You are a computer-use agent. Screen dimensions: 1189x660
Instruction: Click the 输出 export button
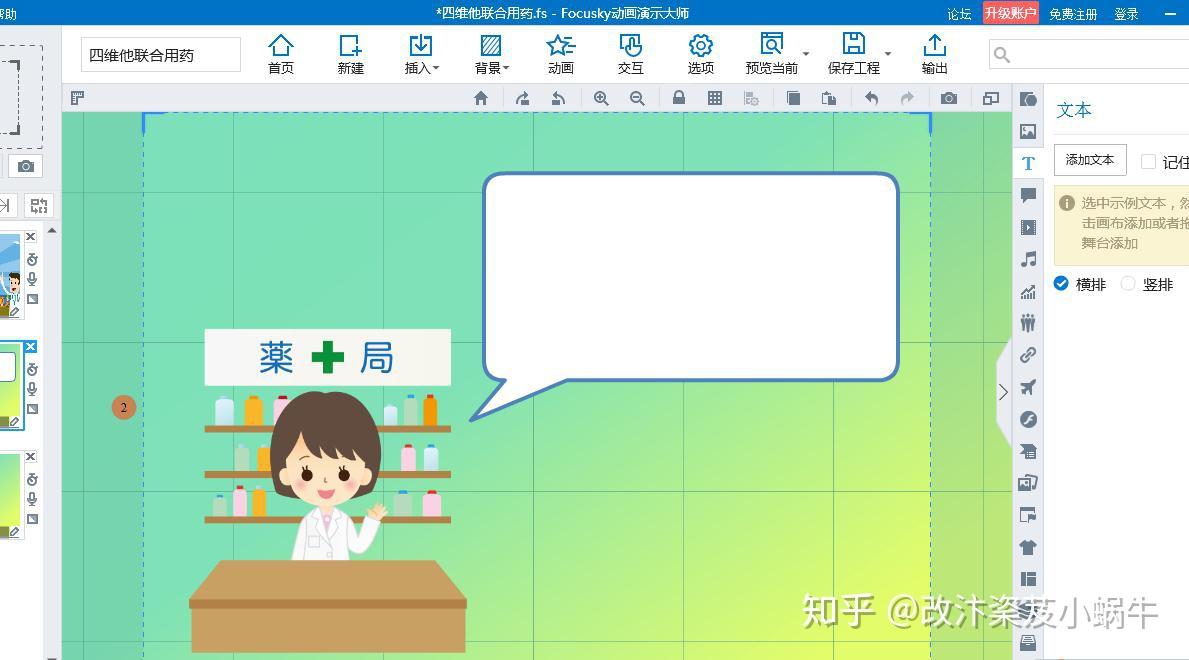coord(934,54)
